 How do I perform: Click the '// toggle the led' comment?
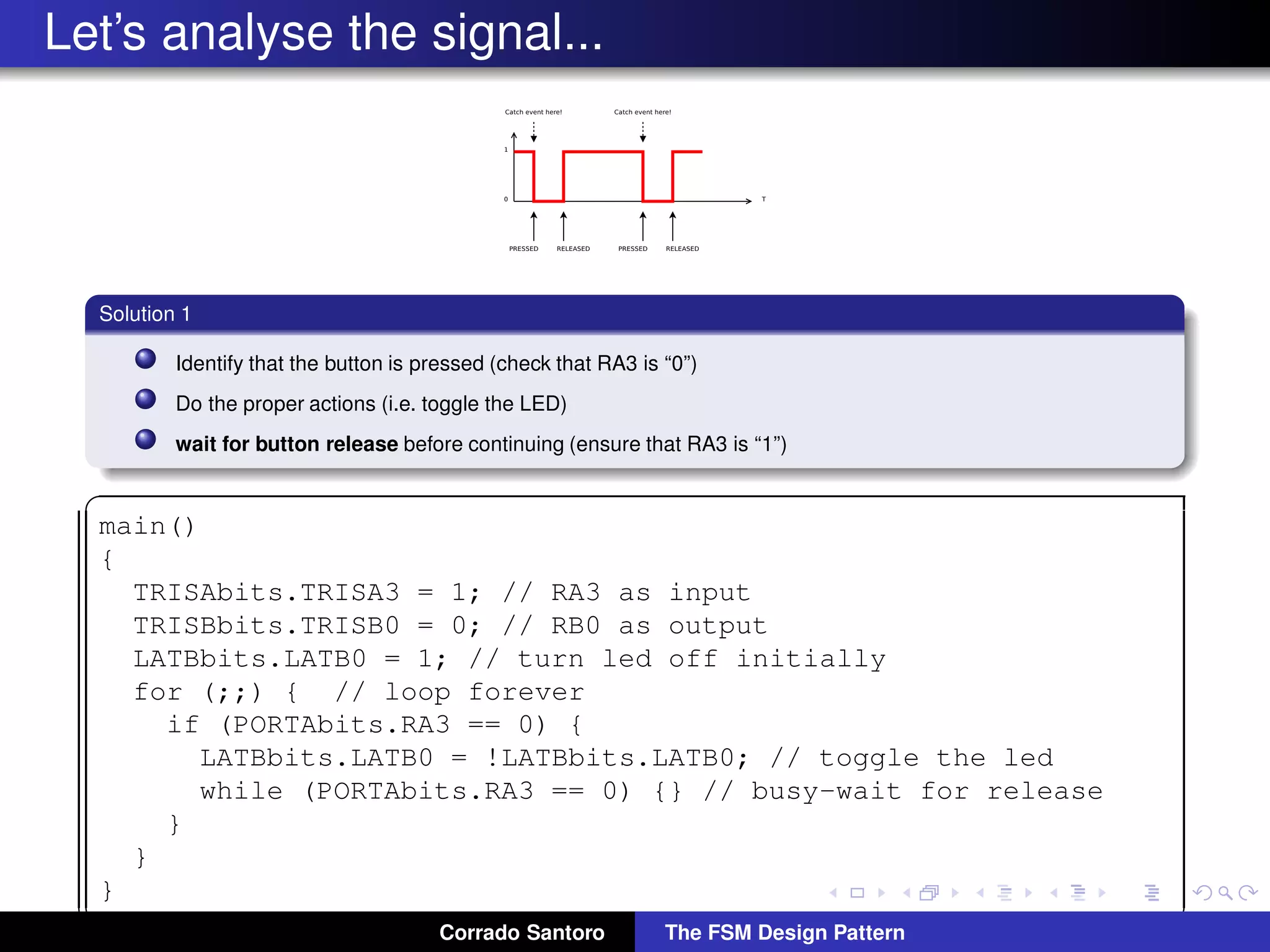coord(912,758)
